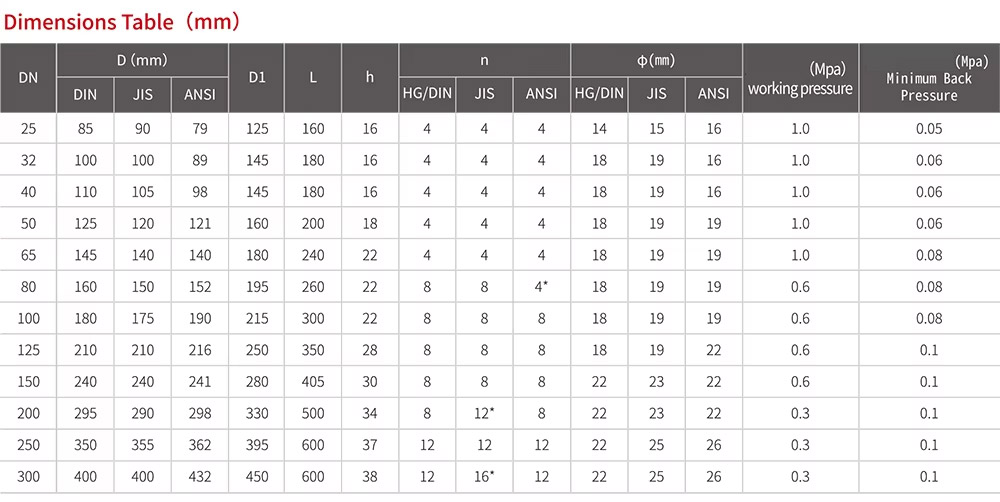Click the L value cell 405
1000x502 pixels.
(313, 382)
